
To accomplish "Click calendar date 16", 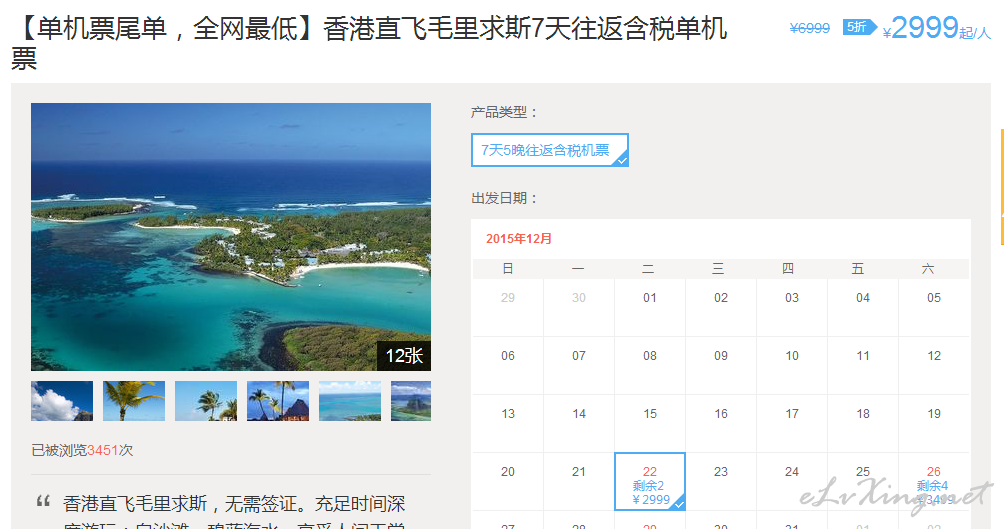I will coord(721,414).
